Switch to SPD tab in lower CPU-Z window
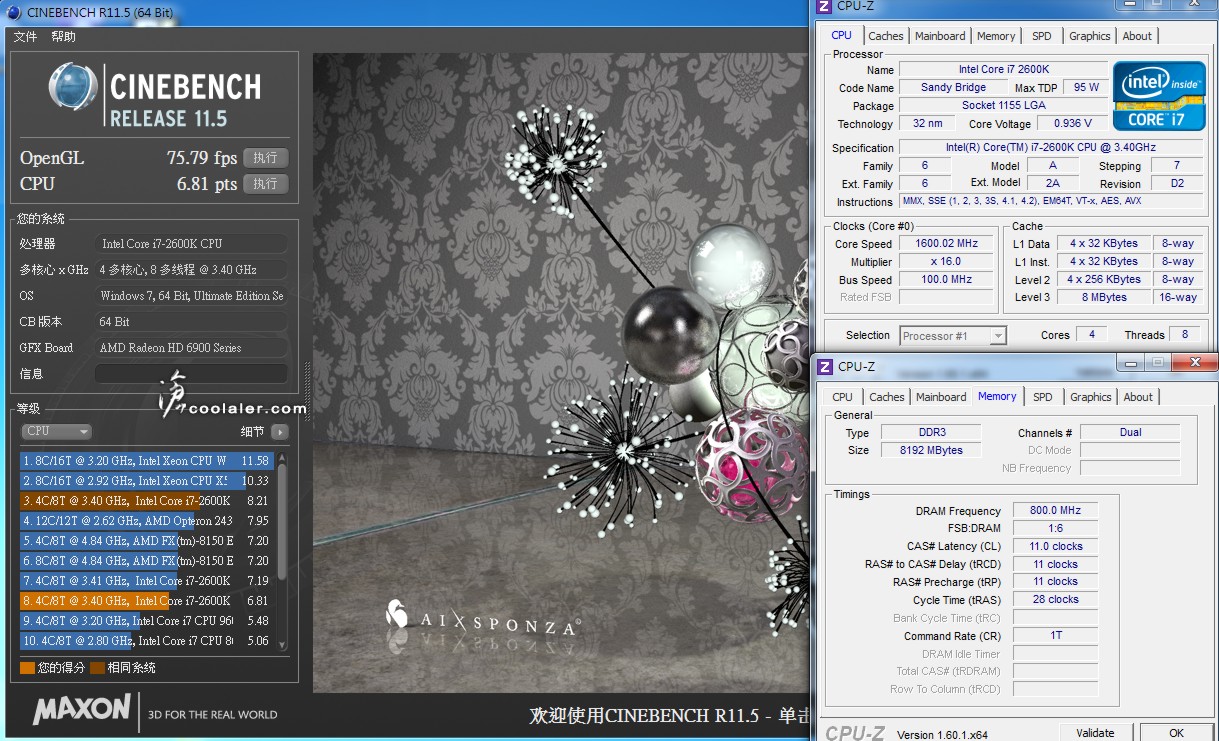The width and height of the screenshot is (1219, 741). [x=1043, y=397]
